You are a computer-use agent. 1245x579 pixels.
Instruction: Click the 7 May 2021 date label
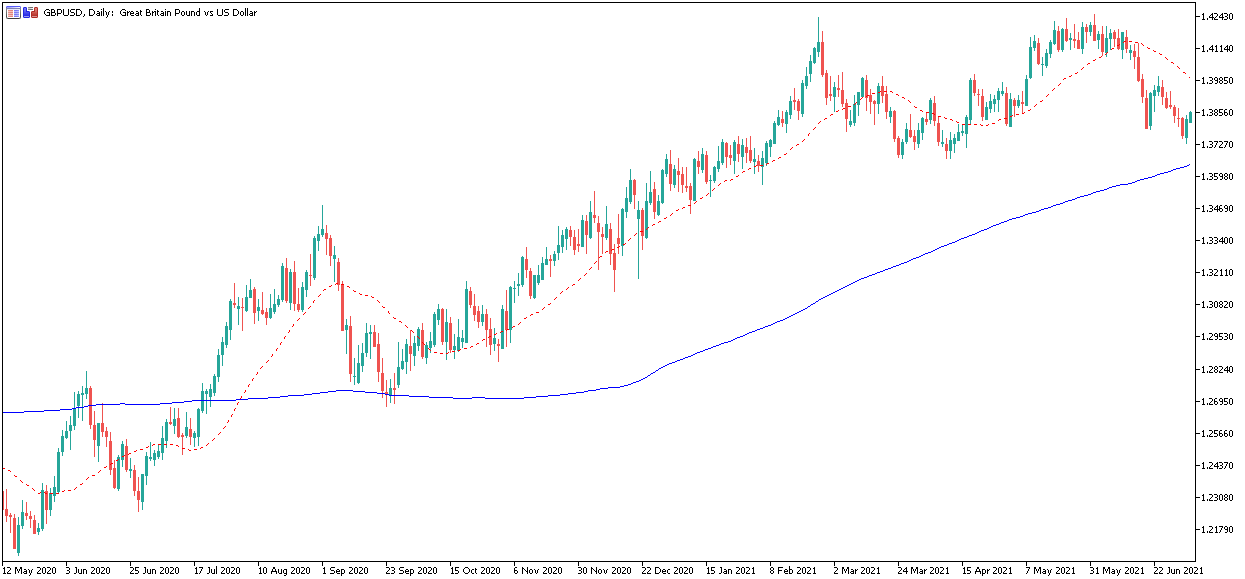pyautogui.click(x=1053, y=570)
